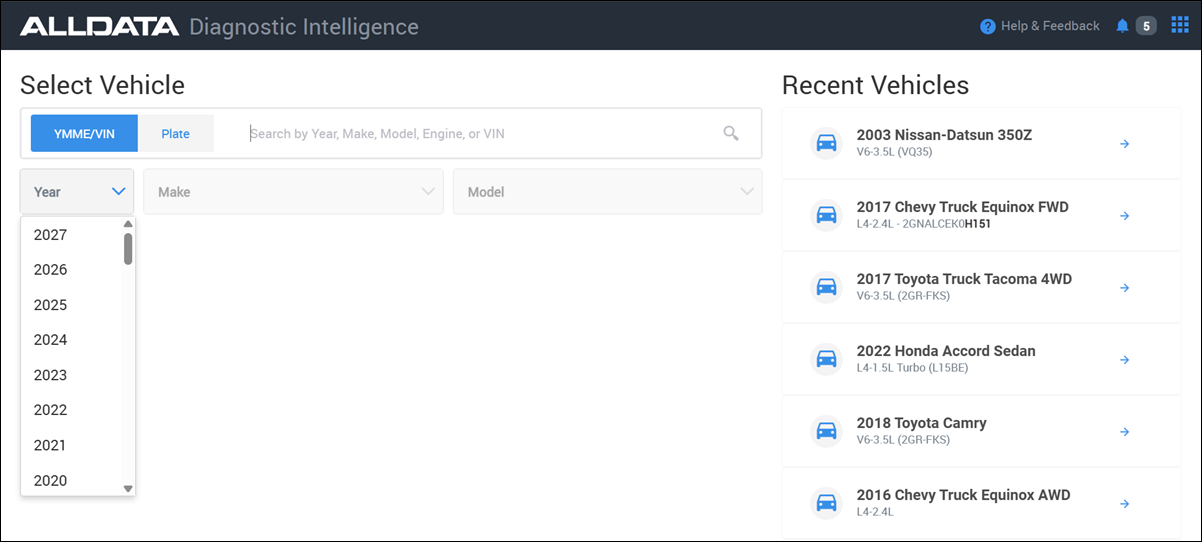1202x542 pixels.
Task: Choose 2027 from the year list
Action: tap(72, 235)
